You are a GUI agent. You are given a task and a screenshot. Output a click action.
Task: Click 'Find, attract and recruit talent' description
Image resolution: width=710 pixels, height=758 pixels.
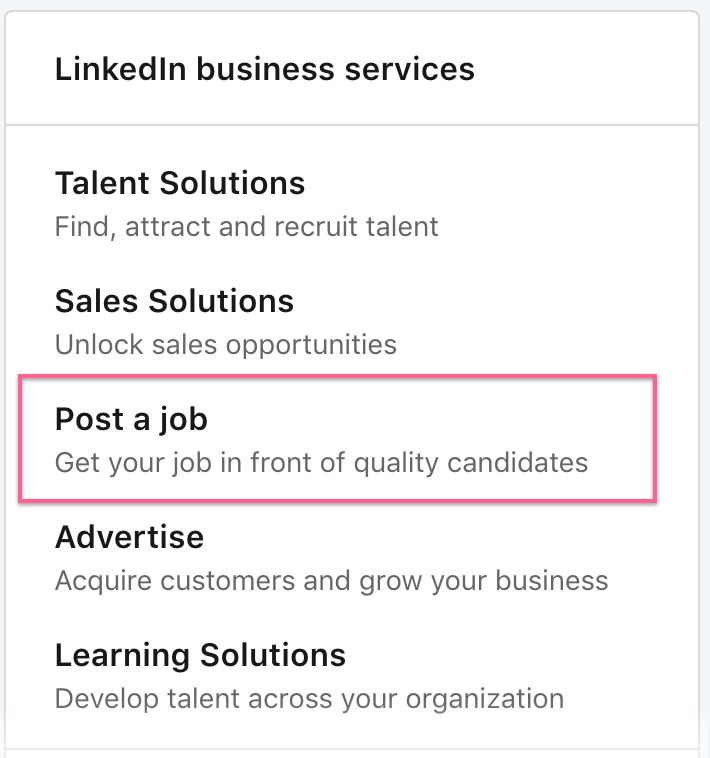(x=246, y=226)
